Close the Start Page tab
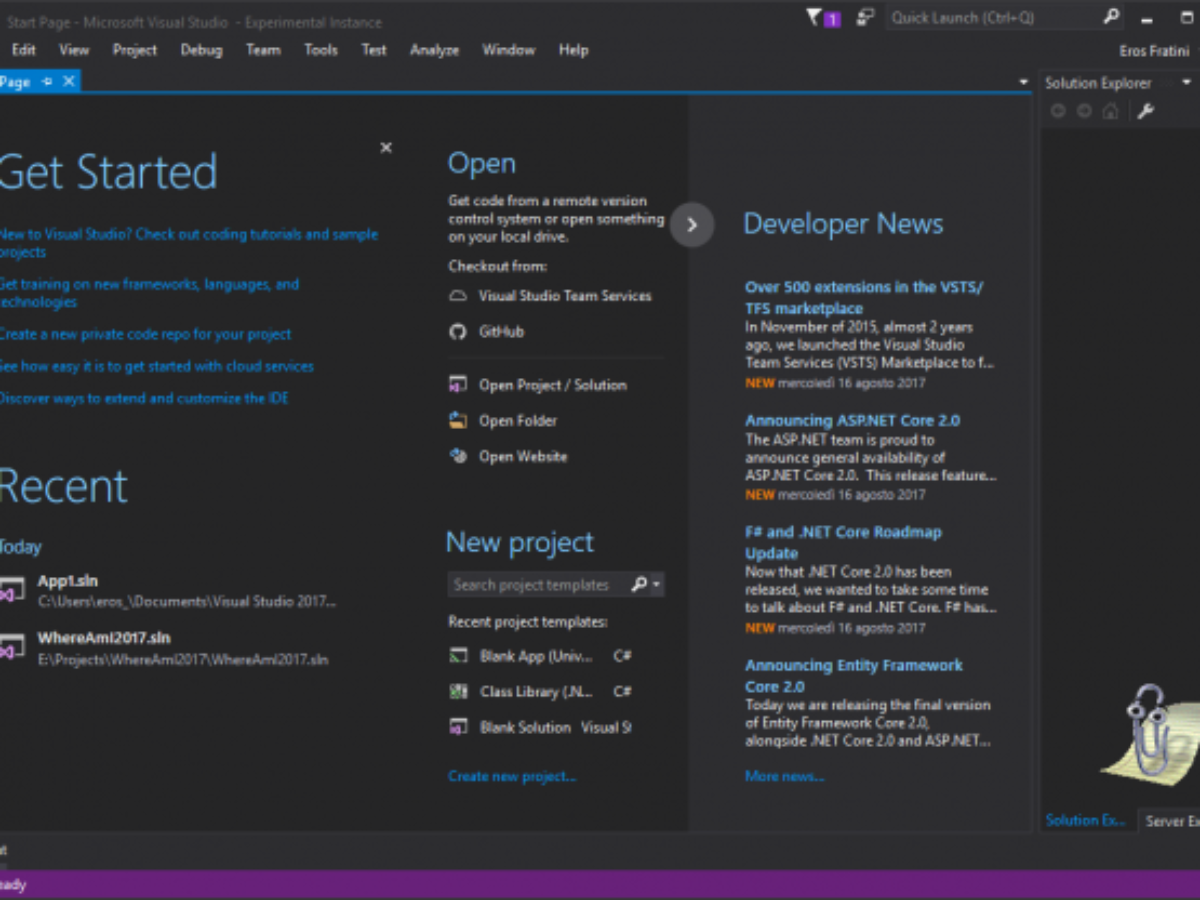 click(68, 82)
